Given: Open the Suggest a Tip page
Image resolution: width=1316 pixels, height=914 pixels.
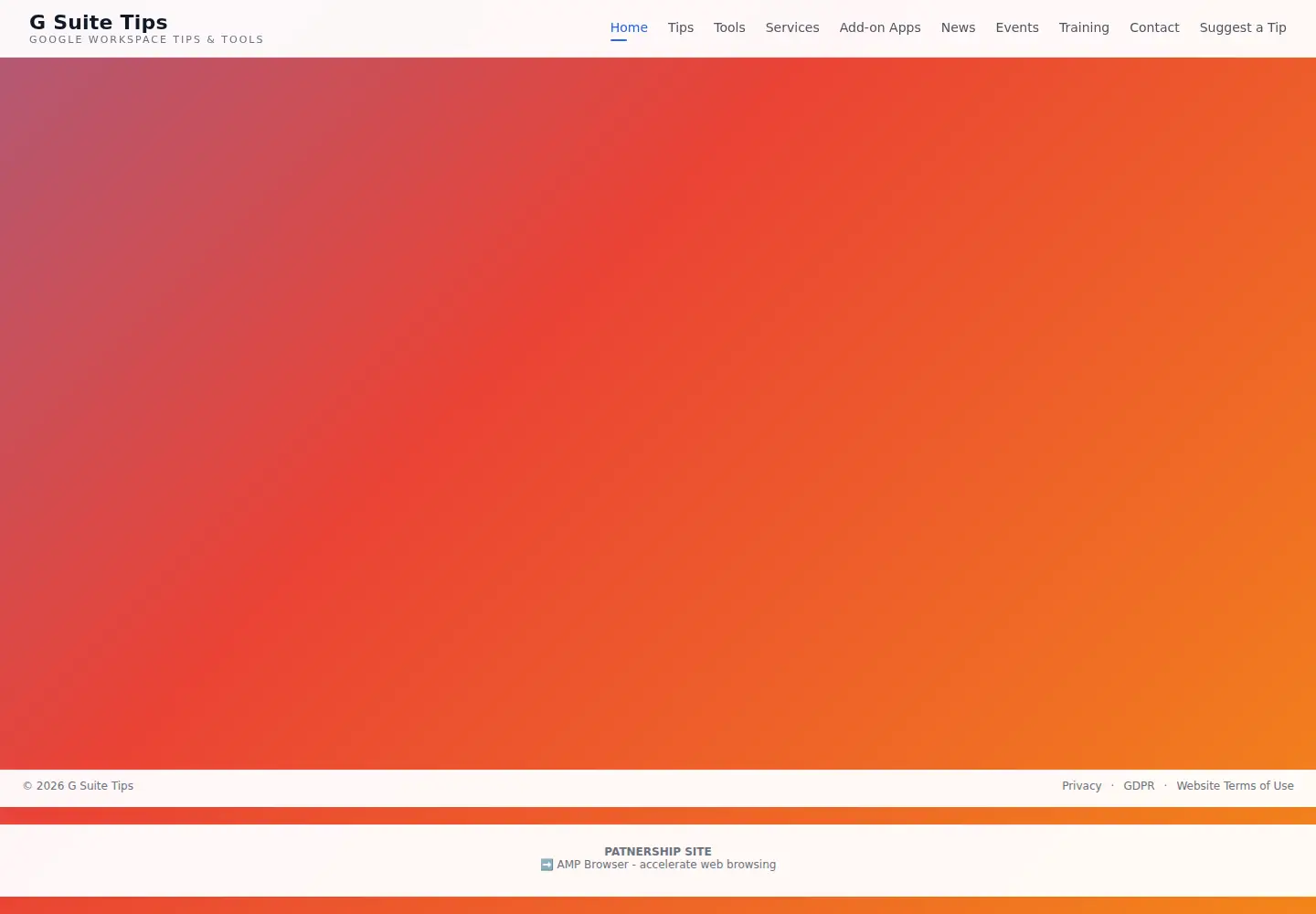Looking at the screenshot, I should coord(1243,27).
